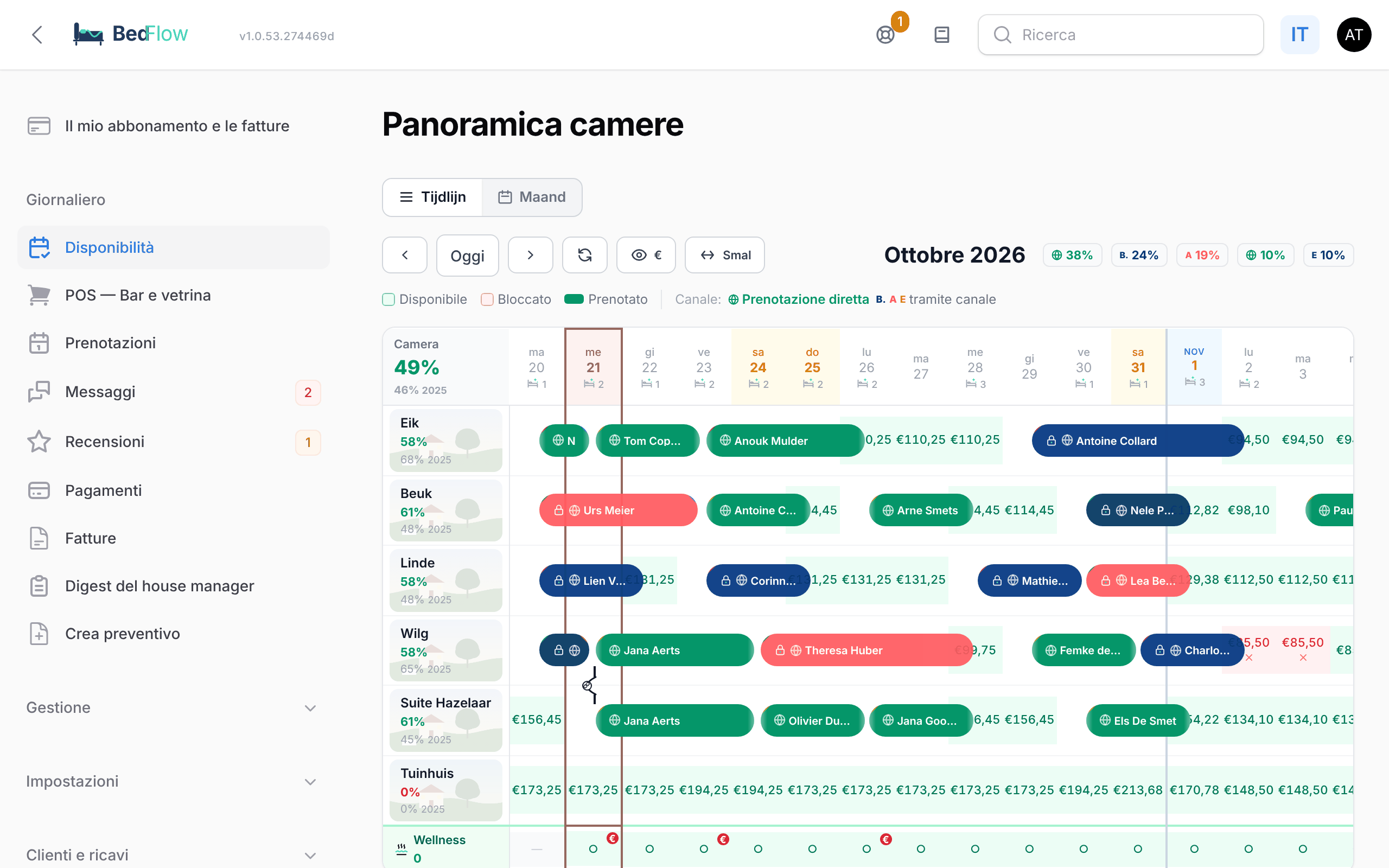Viewport: 1389px width, 868px height.
Task: Click Wellness circle for day 28
Action: click(x=974, y=848)
